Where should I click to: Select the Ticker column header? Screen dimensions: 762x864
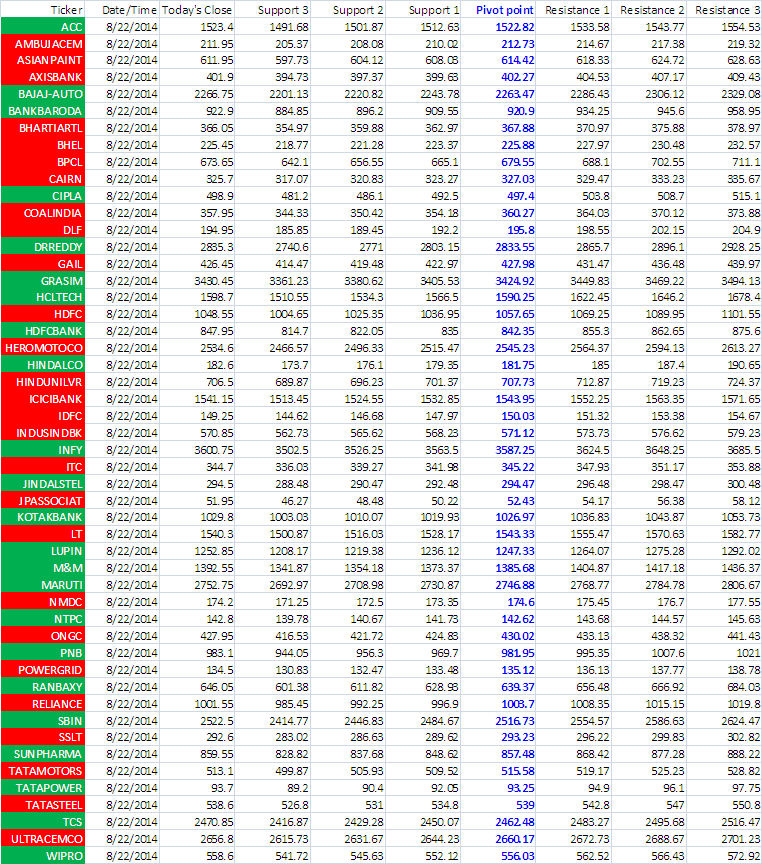[x=43, y=9]
